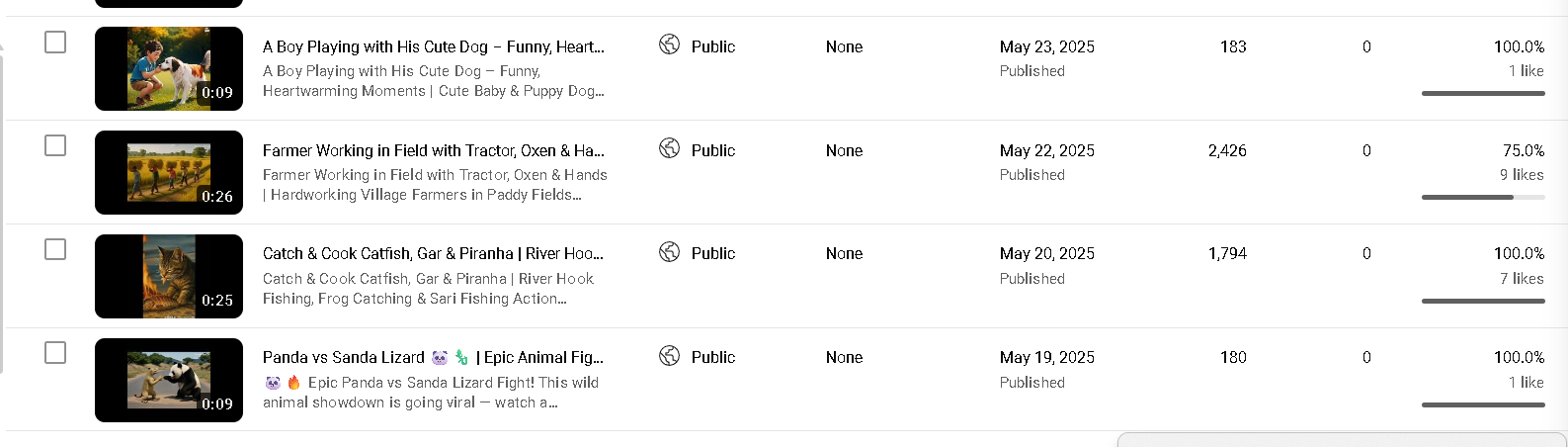This screenshot has width=1568, height=447.
Task: Check the box for Catch & Cook Catfish video
Action: 55,249
